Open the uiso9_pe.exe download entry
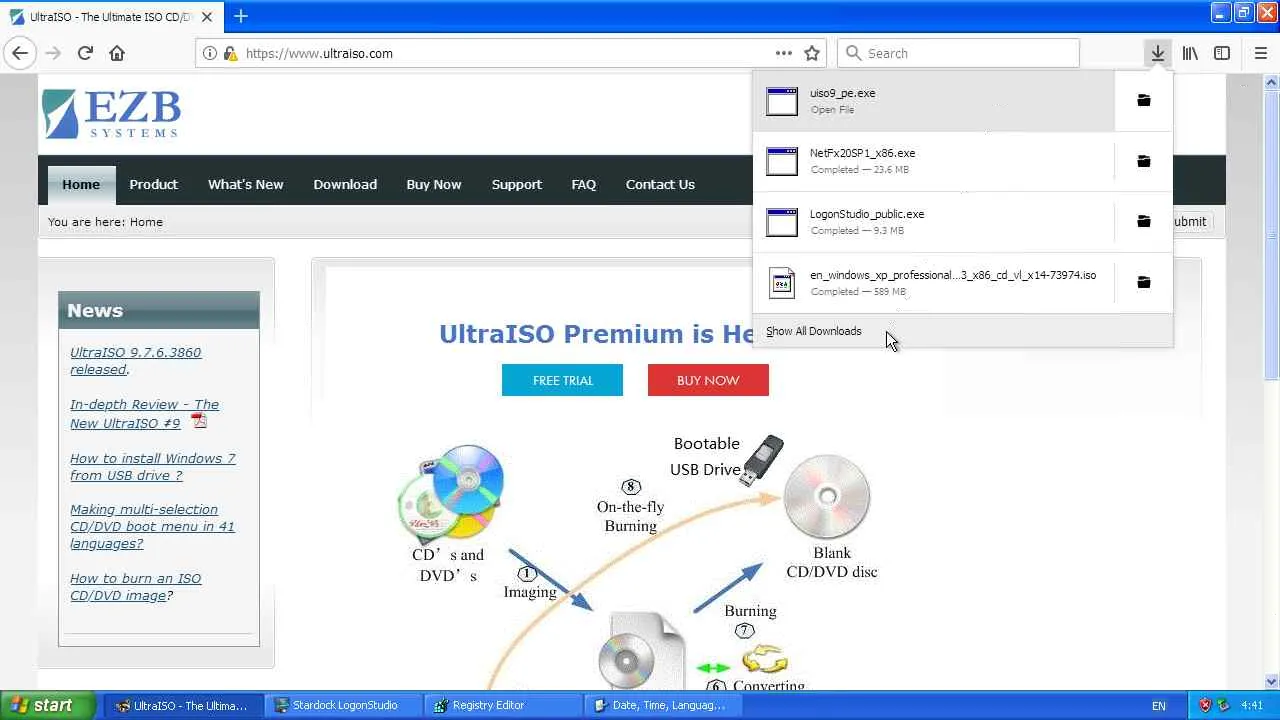Image resolution: width=1280 pixels, height=720 pixels. [x=934, y=100]
